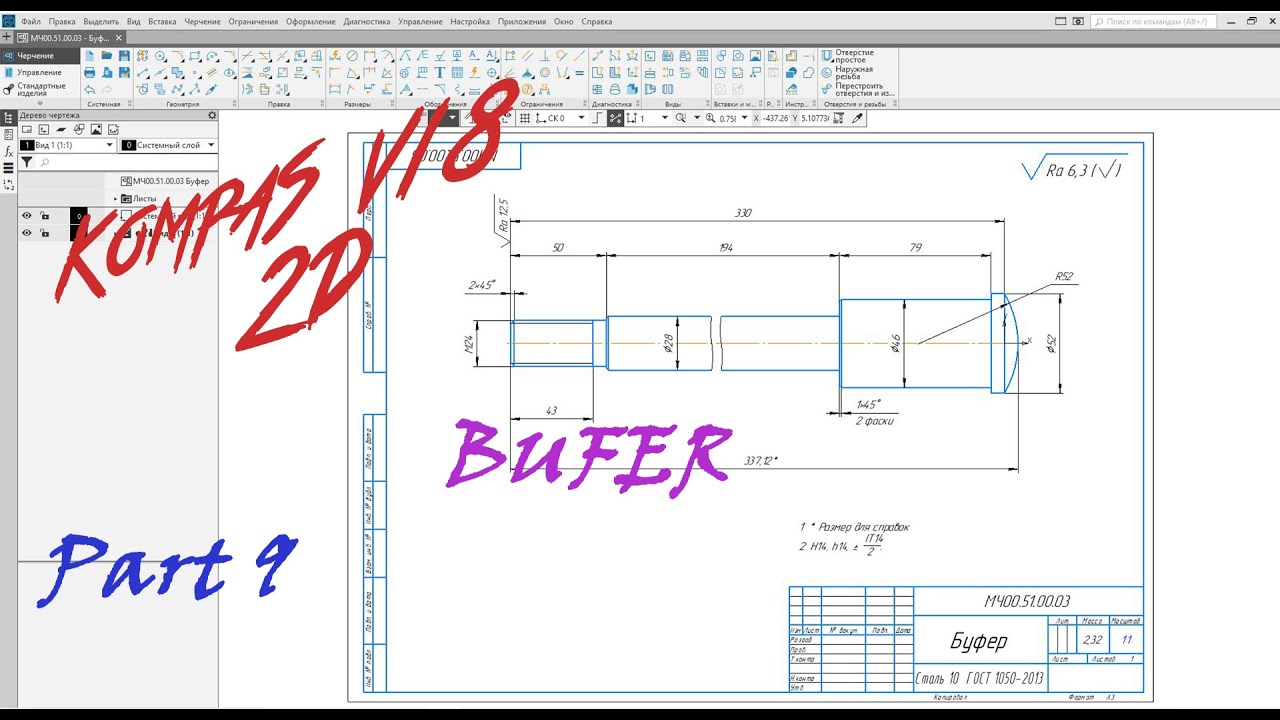Viewport: 1280px width, 720px height.
Task: Open a new document tab with plus button
Action: point(7,38)
